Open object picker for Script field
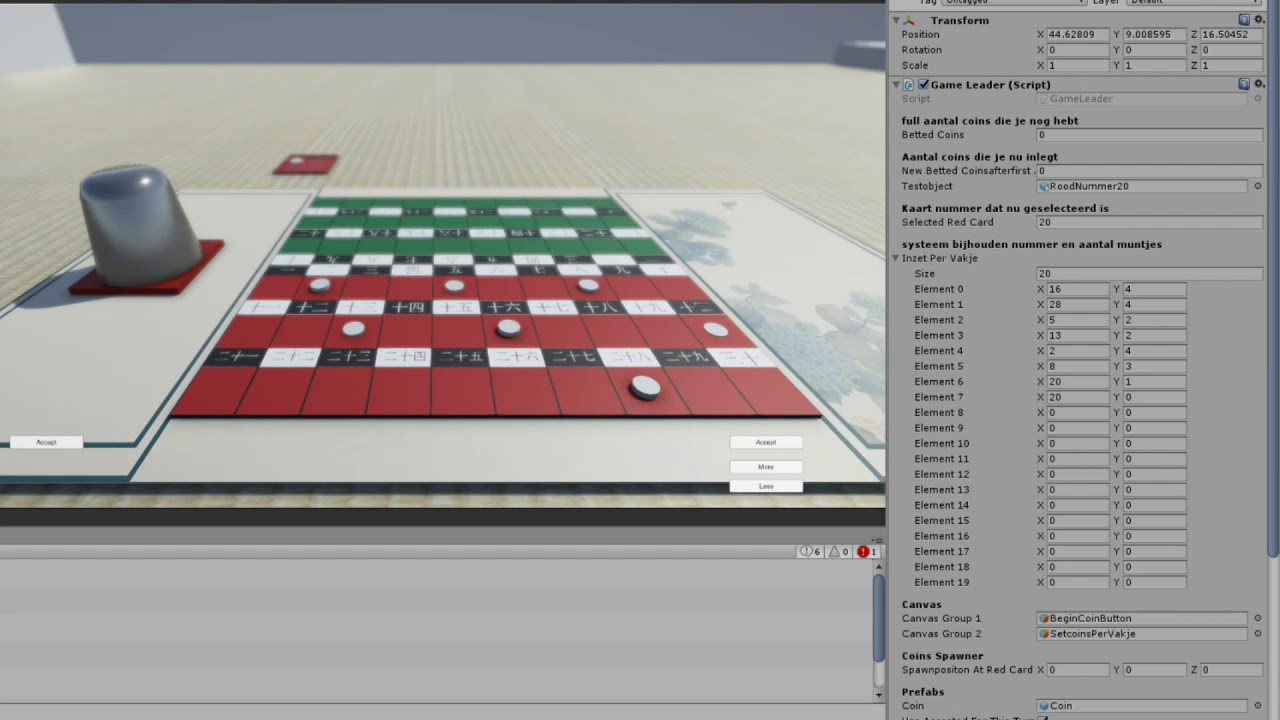The width and height of the screenshot is (1280, 720). point(1258,99)
